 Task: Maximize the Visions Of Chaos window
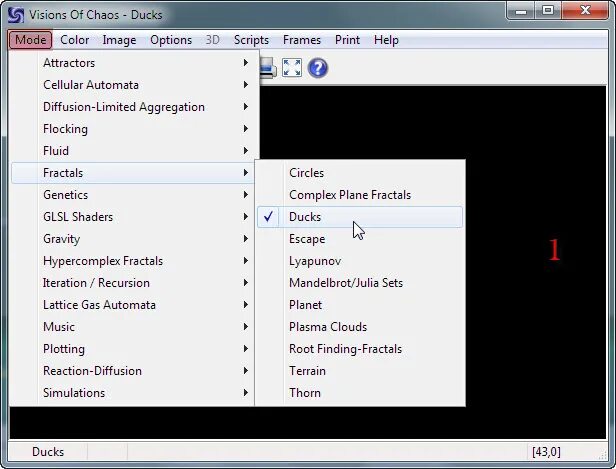pyautogui.click(x=548, y=11)
